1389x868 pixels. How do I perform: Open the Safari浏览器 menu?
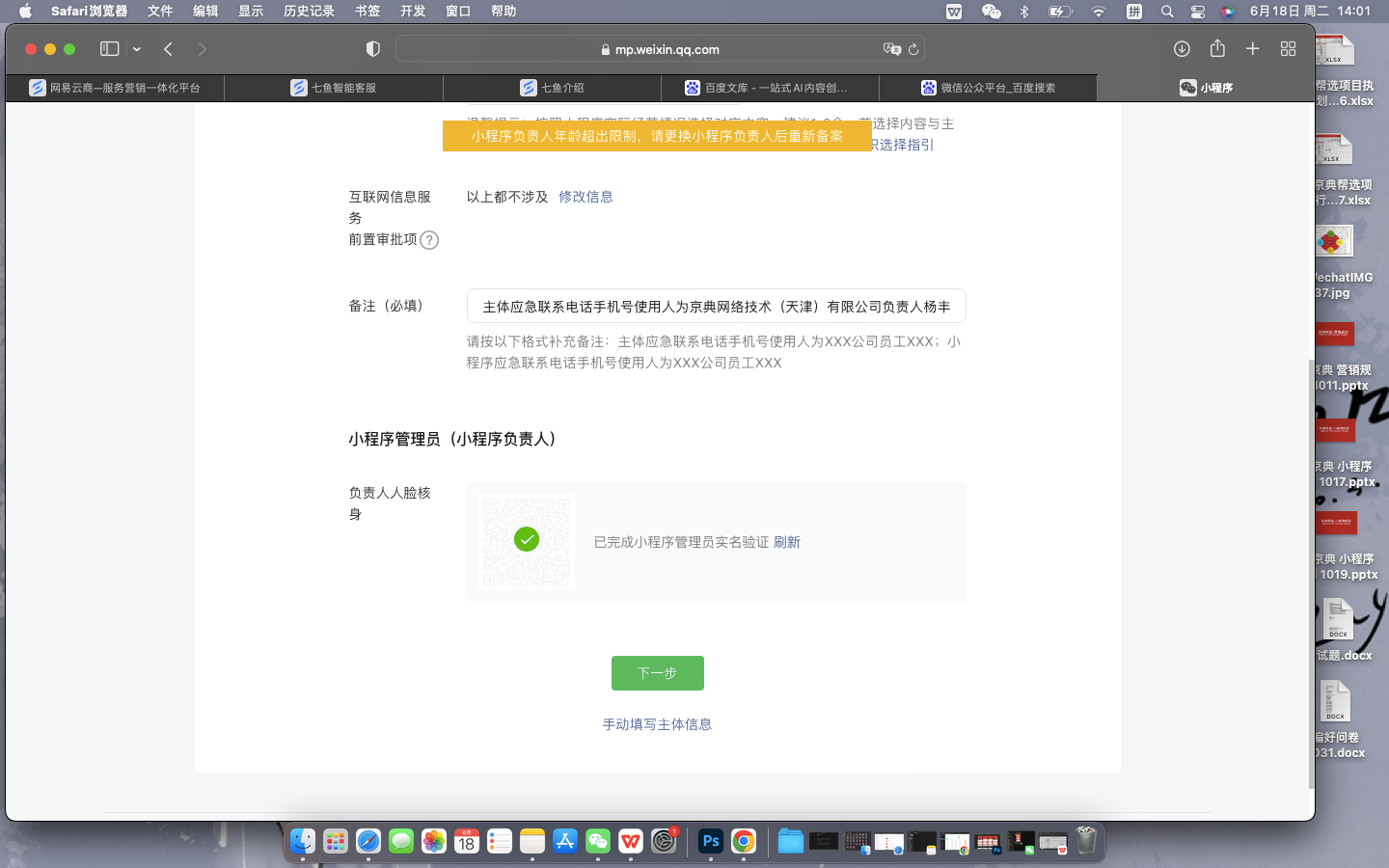point(89,12)
